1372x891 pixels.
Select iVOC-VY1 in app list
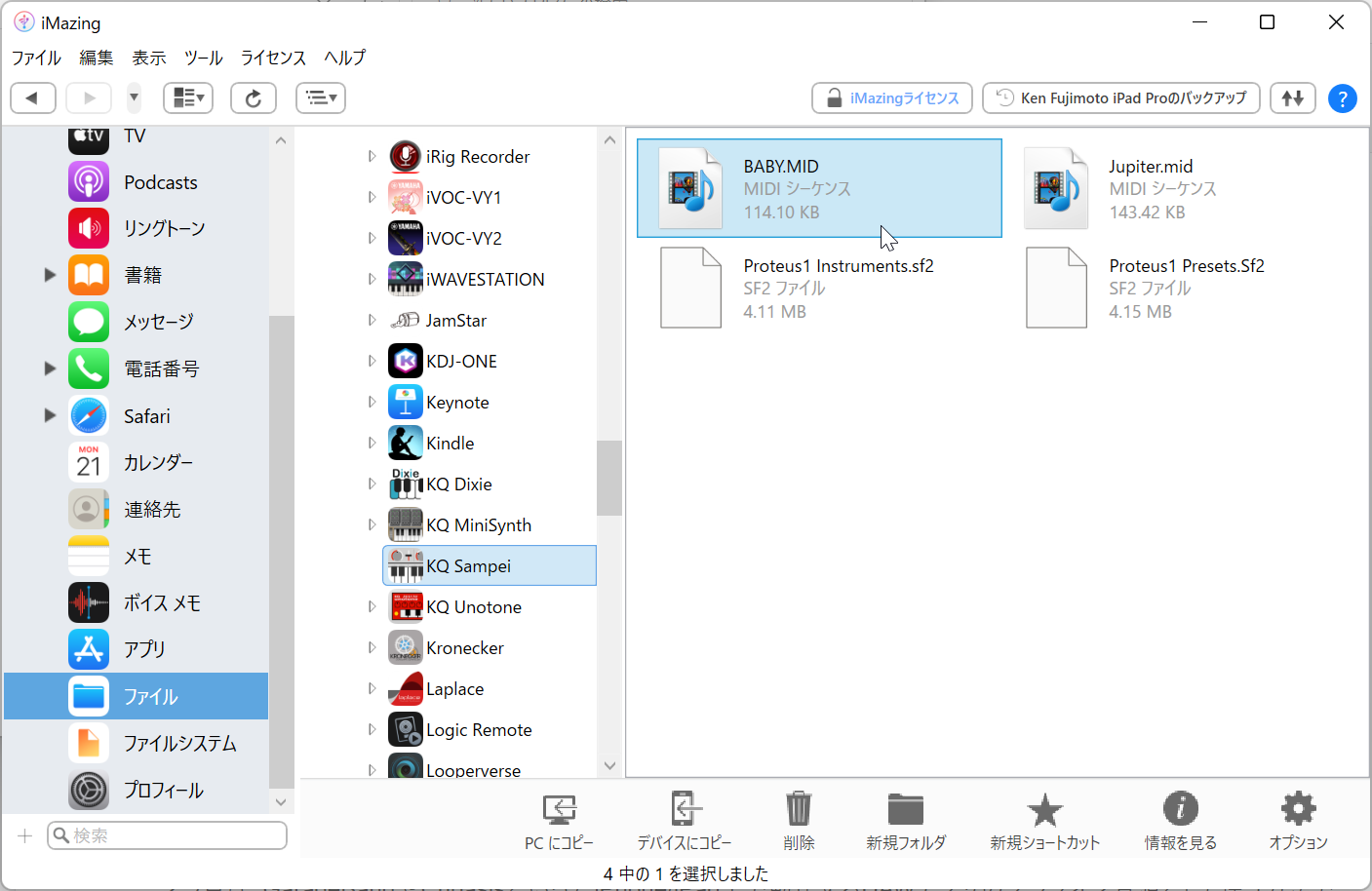coord(490,197)
